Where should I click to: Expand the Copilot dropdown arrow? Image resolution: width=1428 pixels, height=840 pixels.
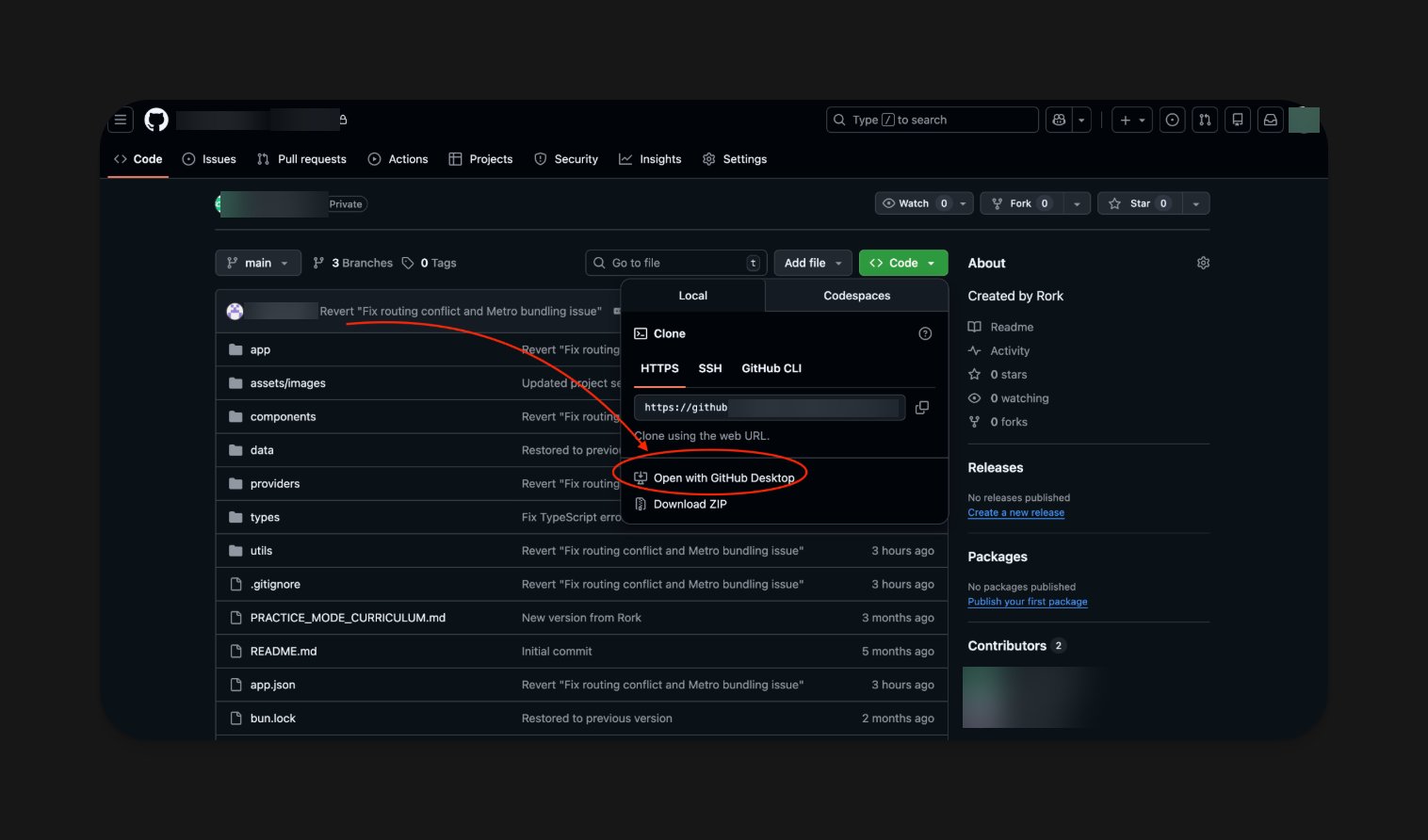[x=1081, y=120]
